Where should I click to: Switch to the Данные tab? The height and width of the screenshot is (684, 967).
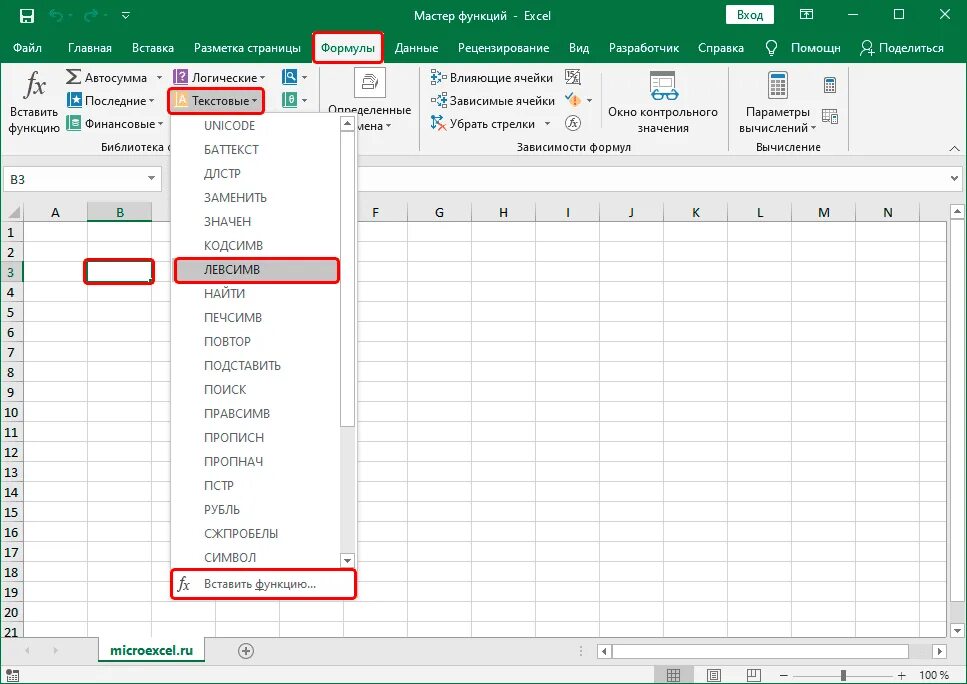click(x=416, y=47)
